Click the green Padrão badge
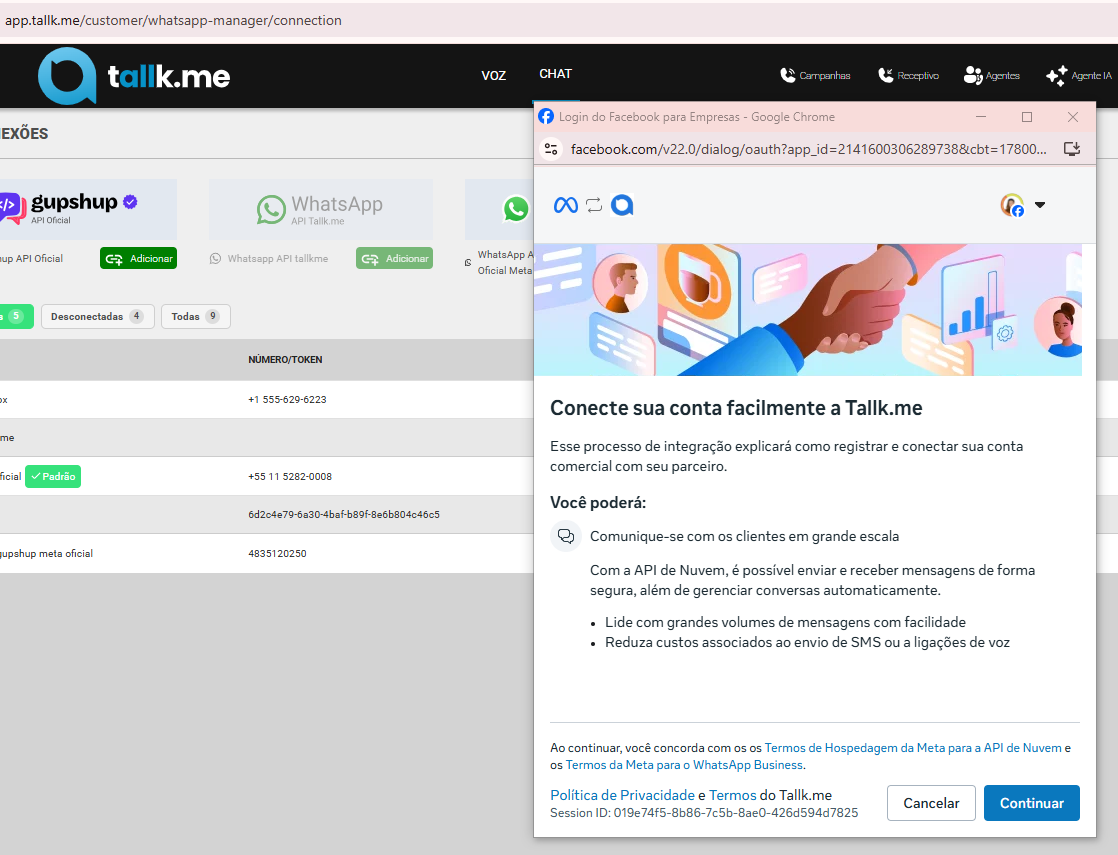This screenshot has width=1118, height=855. tap(53, 476)
